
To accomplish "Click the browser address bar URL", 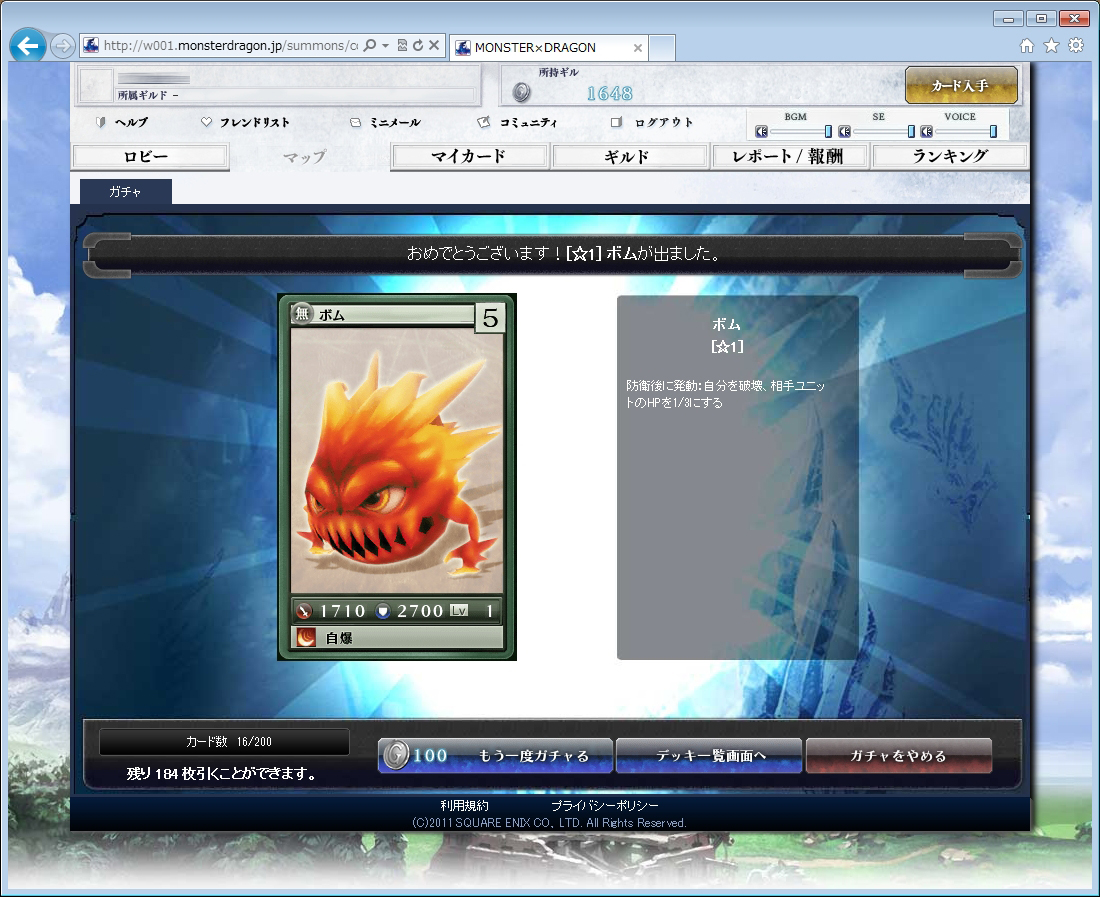I will click(231, 46).
